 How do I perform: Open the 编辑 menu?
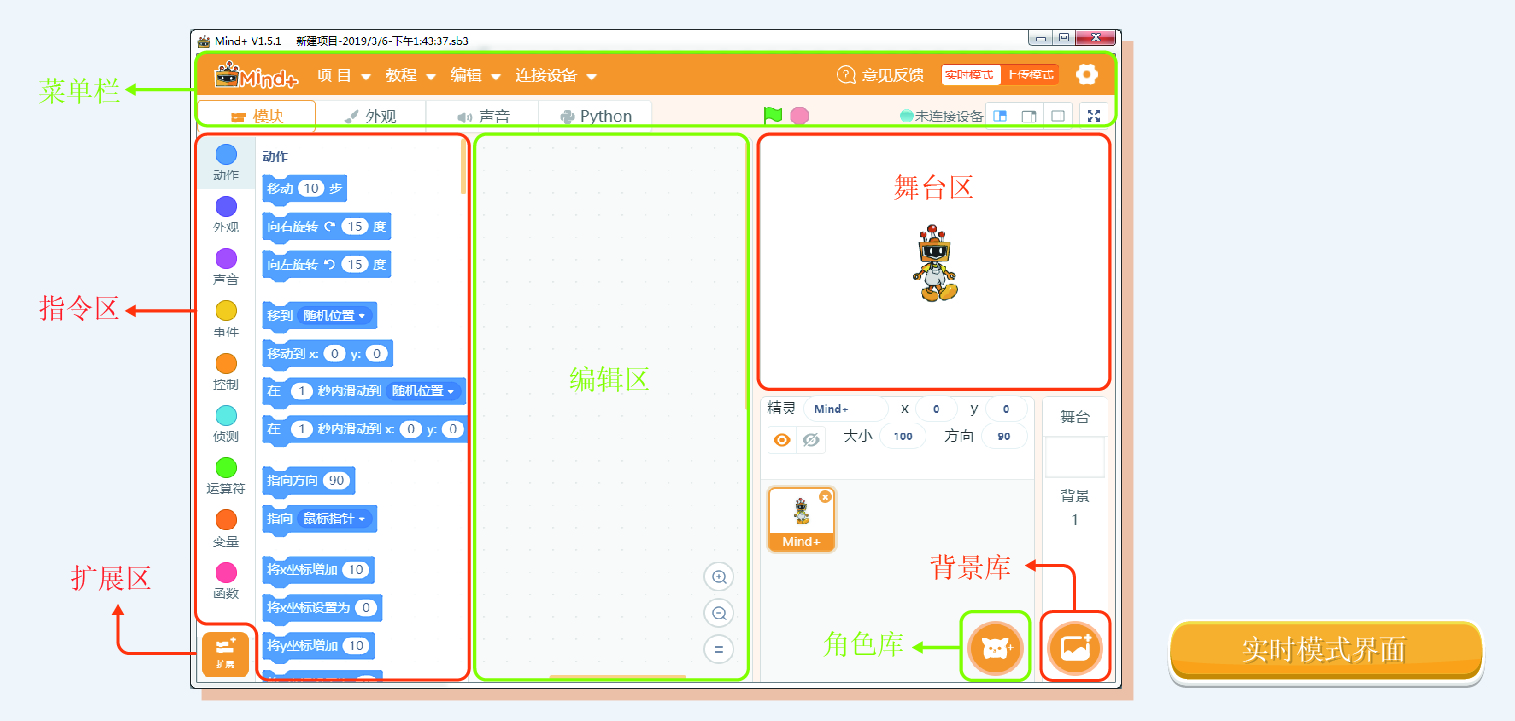476,75
